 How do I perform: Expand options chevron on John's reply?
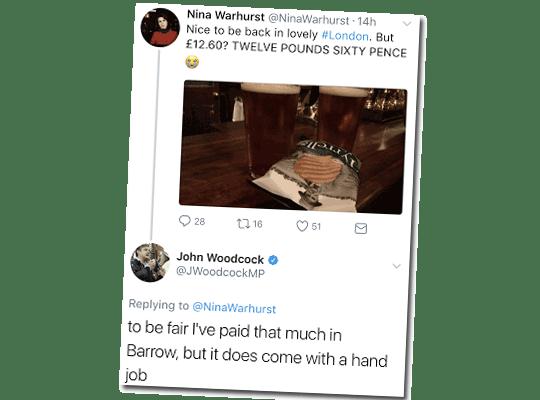[397, 266]
